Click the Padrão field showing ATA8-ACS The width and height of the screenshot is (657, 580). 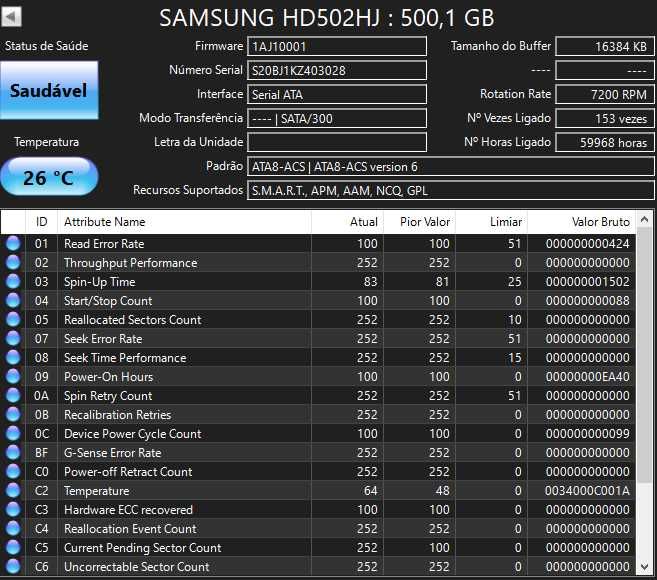point(450,166)
